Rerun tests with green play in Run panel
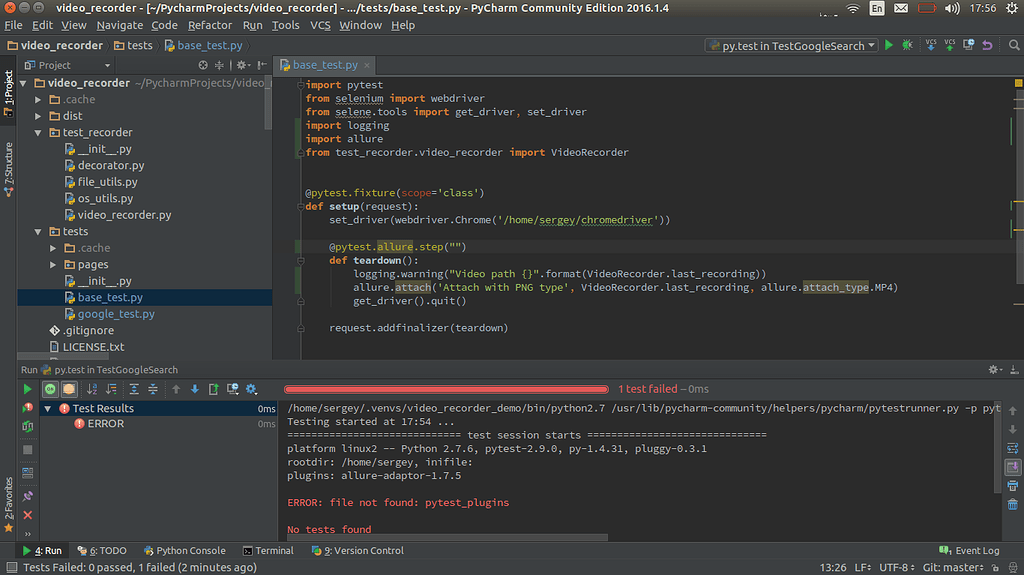 tap(27, 389)
